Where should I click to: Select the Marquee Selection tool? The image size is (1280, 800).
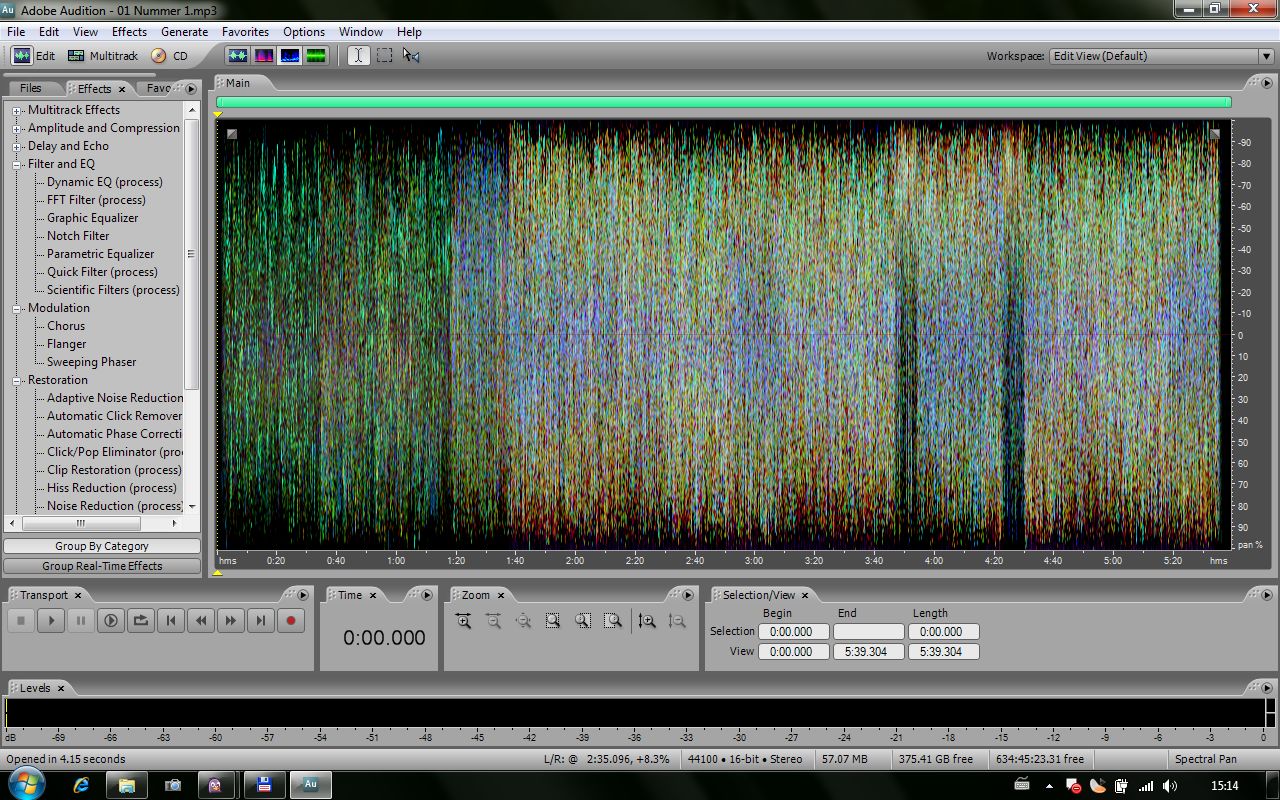point(384,56)
